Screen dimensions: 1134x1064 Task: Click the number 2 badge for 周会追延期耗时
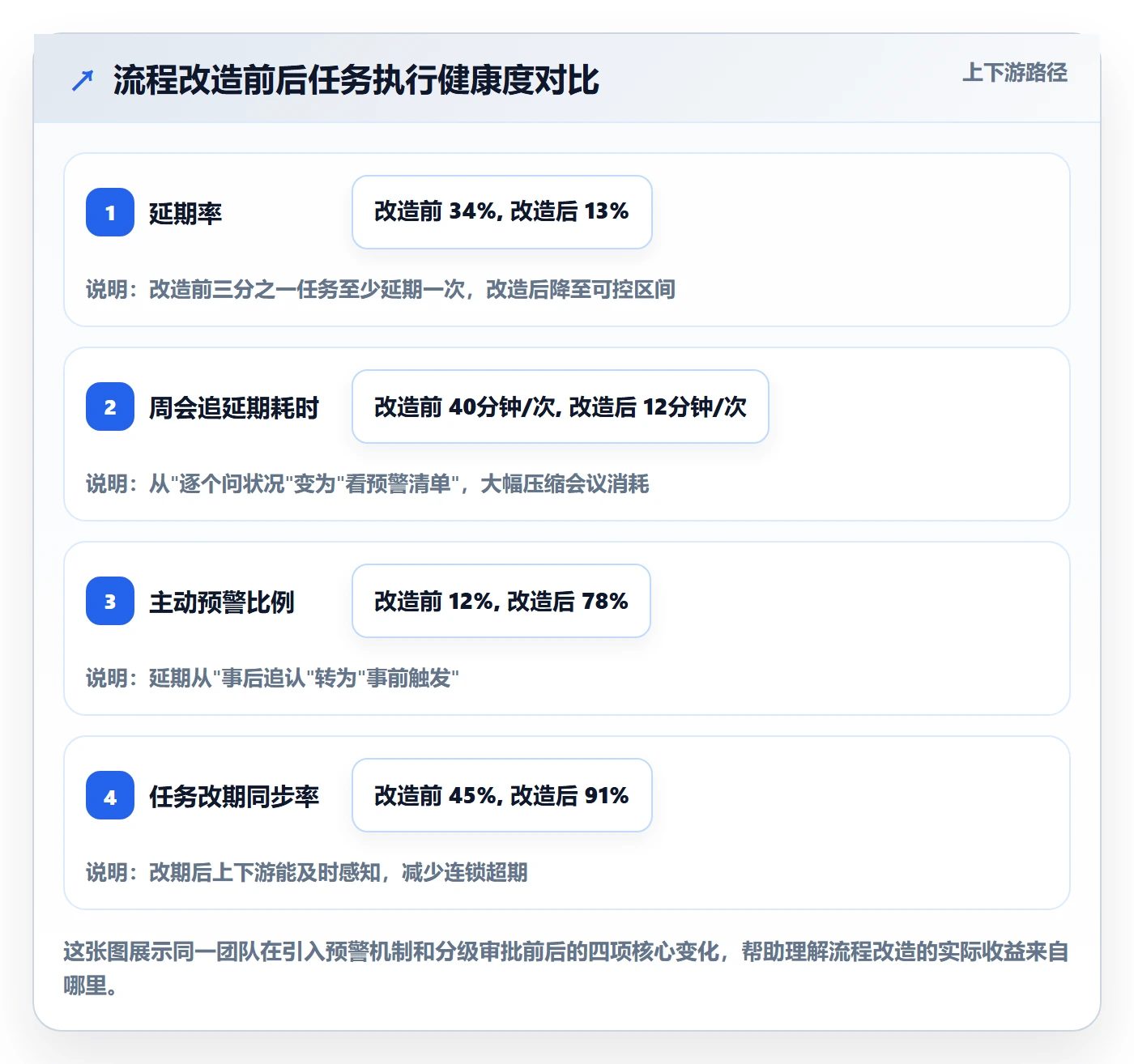[x=110, y=406]
